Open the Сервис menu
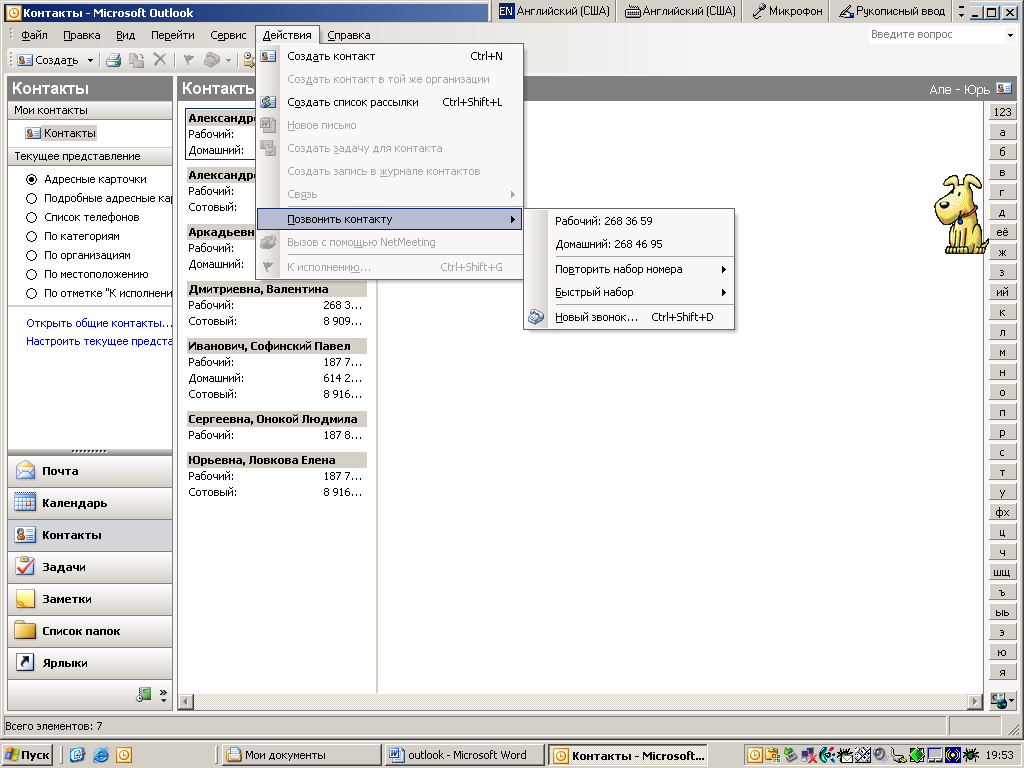Viewport: 1024px width, 768px height. pyautogui.click(x=228, y=35)
